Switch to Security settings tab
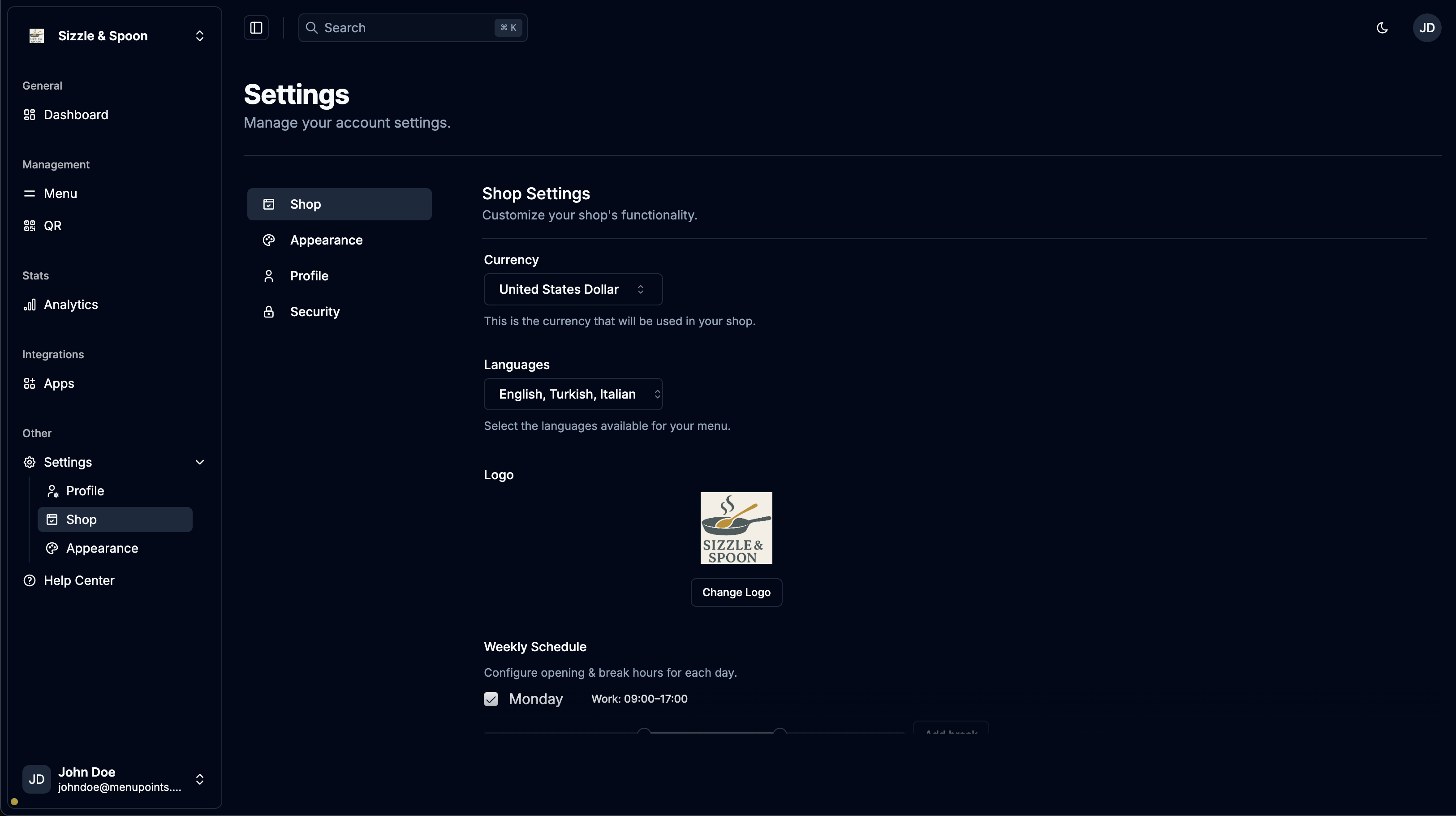Viewport: 1456px width, 816px height. tap(314, 312)
